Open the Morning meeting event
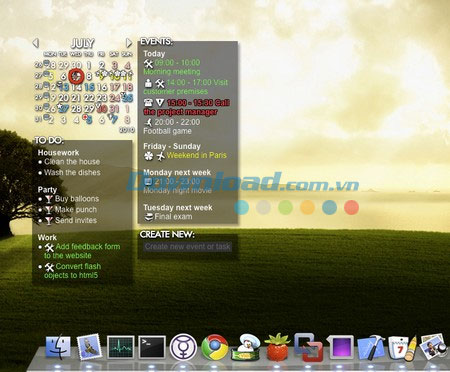Image resolution: width=450 pixels, height=372 pixels. click(x=172, y=67)
